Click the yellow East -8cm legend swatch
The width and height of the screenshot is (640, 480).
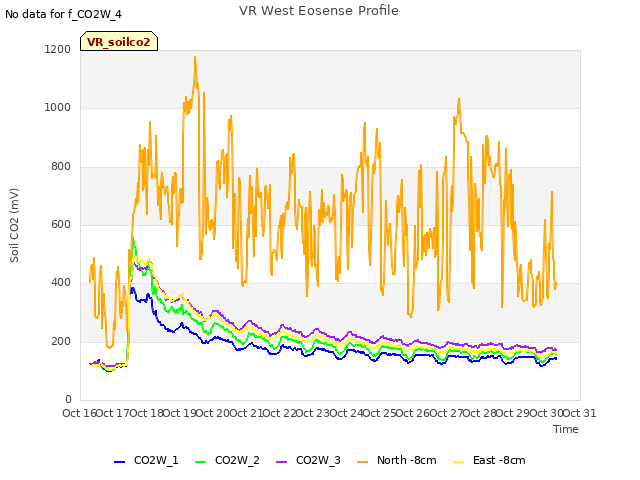[x=459, y=462]
